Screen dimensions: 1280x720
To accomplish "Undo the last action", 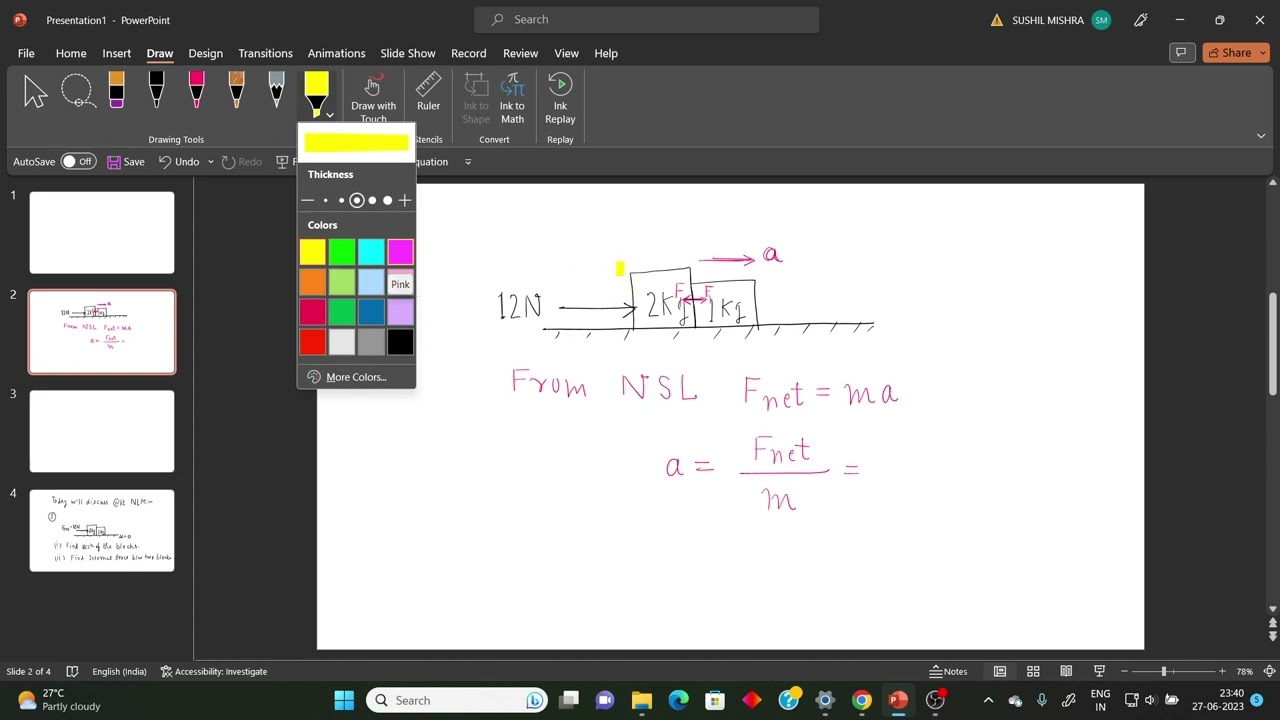I will point(179,162).
